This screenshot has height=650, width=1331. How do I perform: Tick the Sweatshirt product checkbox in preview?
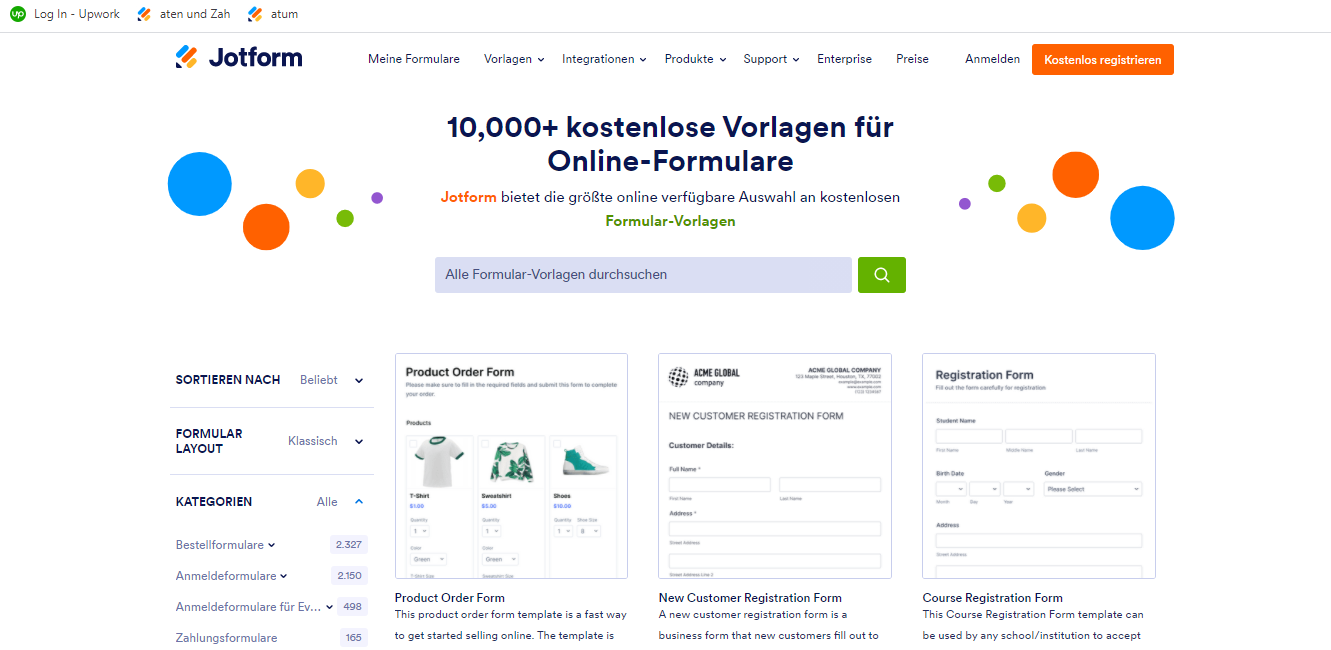[486, 442]
